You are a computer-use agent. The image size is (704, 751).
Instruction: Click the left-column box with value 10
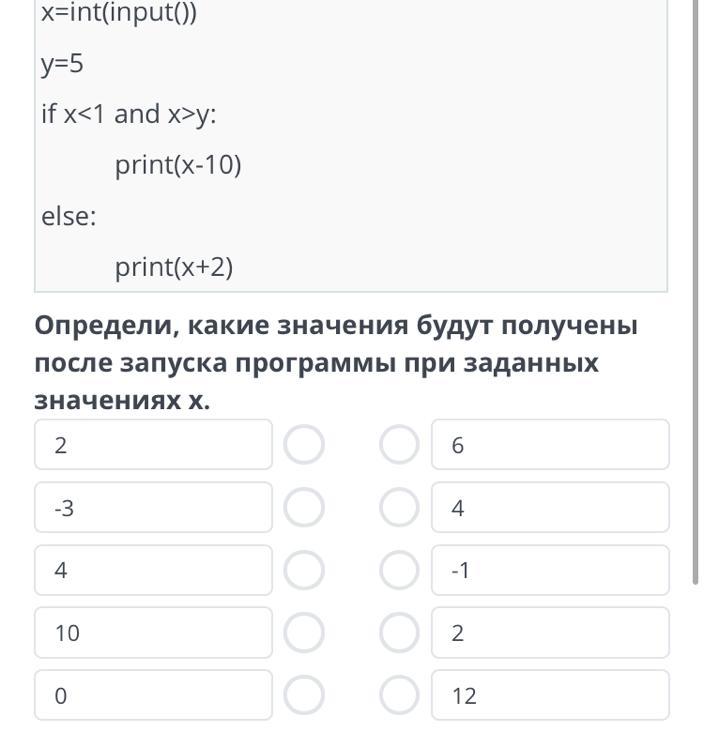coord(153,633)
